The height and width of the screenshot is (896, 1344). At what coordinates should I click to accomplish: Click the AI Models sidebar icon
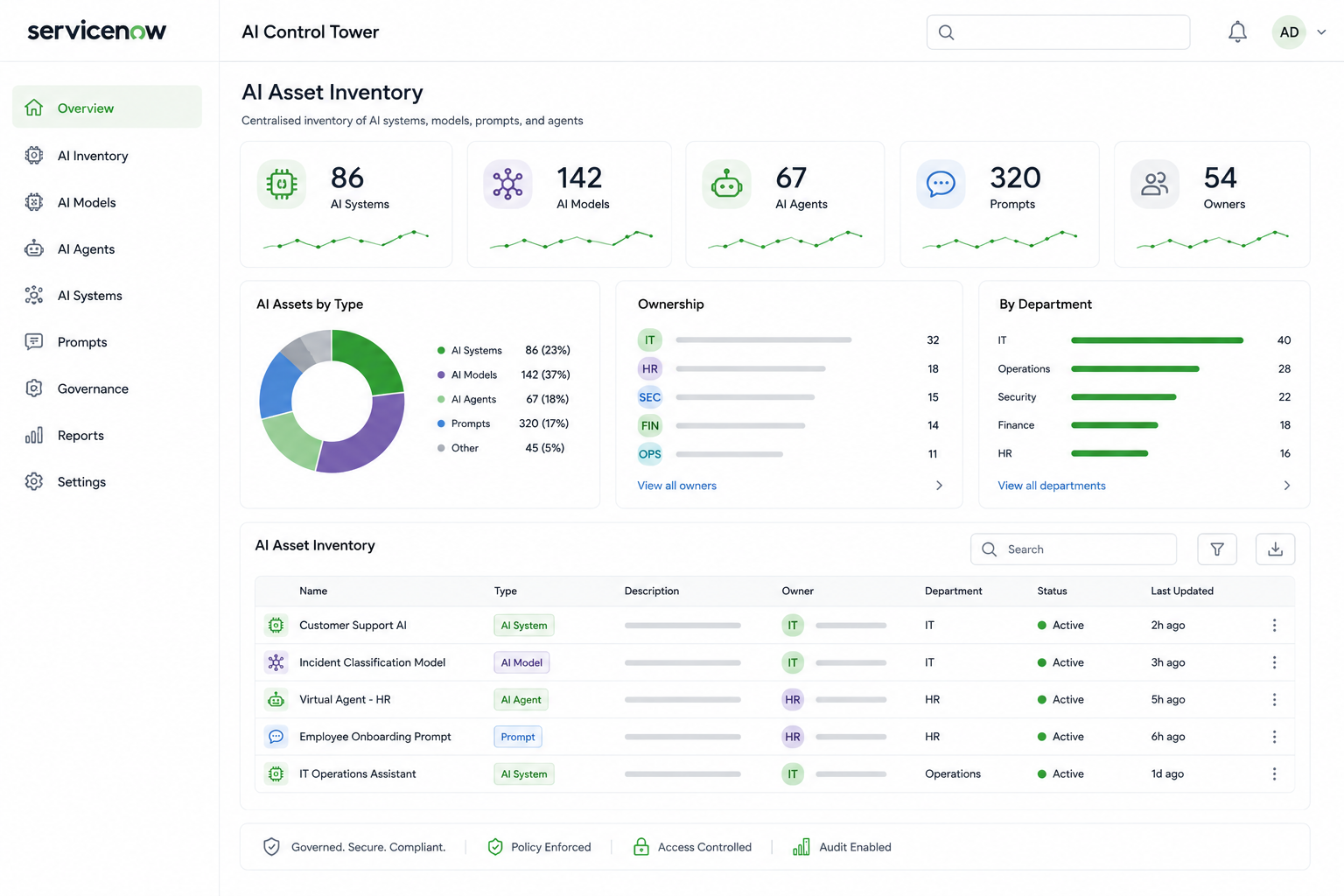[x=34, y=202]
